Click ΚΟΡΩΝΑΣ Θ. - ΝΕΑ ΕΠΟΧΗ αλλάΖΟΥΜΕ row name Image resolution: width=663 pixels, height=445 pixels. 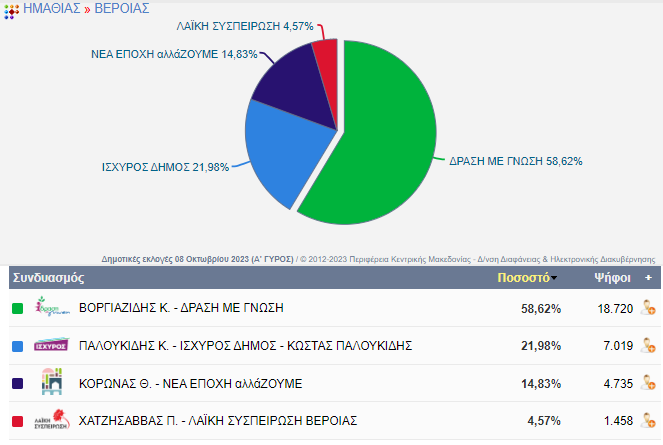pyautogui.click(x=190, y=384)
